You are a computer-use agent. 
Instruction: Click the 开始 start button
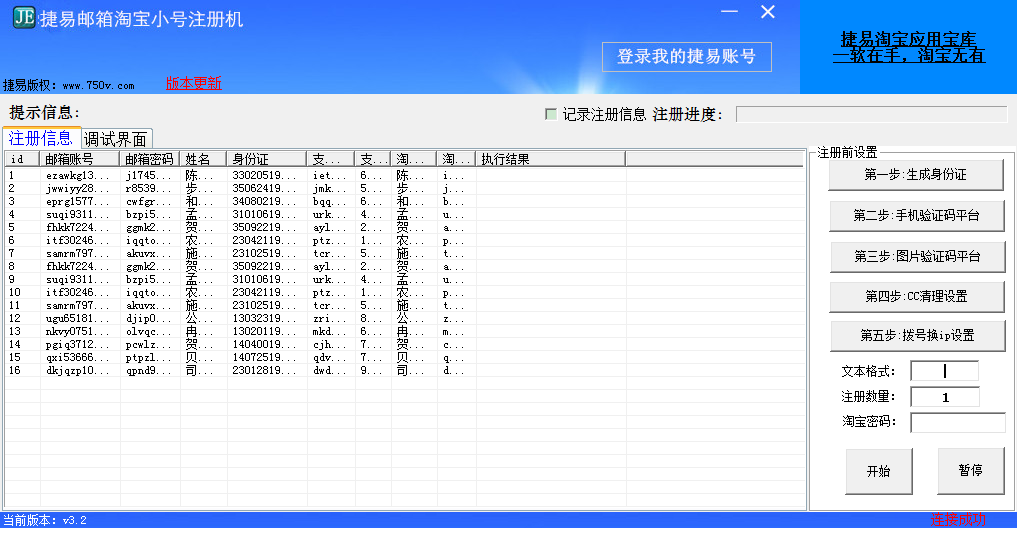[x=879, y=471]
